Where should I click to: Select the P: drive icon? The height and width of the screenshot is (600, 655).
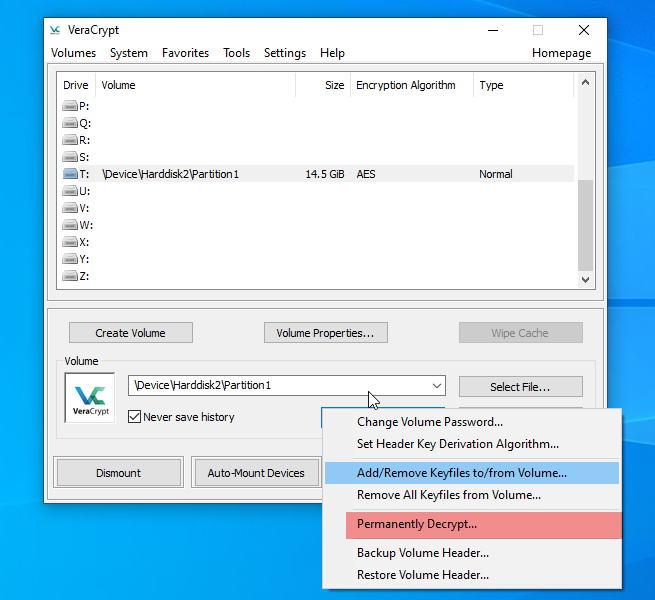click(70, 106)
